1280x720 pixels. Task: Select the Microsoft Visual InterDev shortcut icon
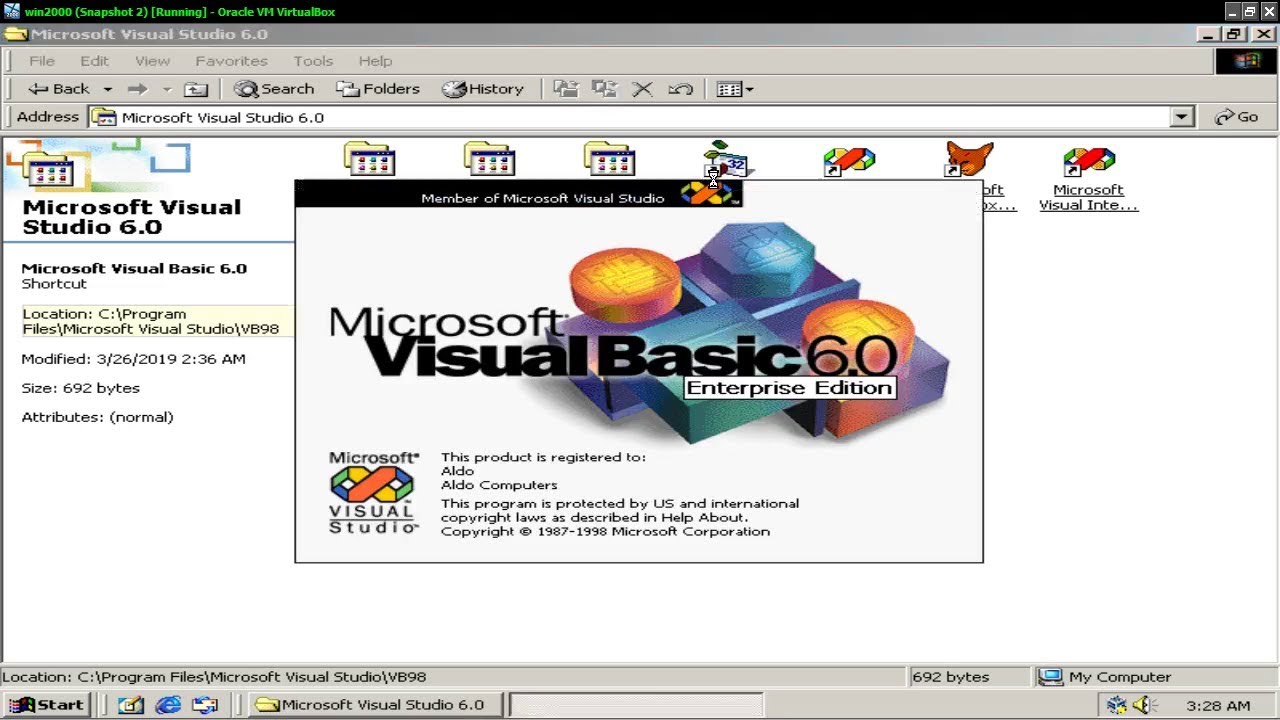click(x=1088, y=160)
